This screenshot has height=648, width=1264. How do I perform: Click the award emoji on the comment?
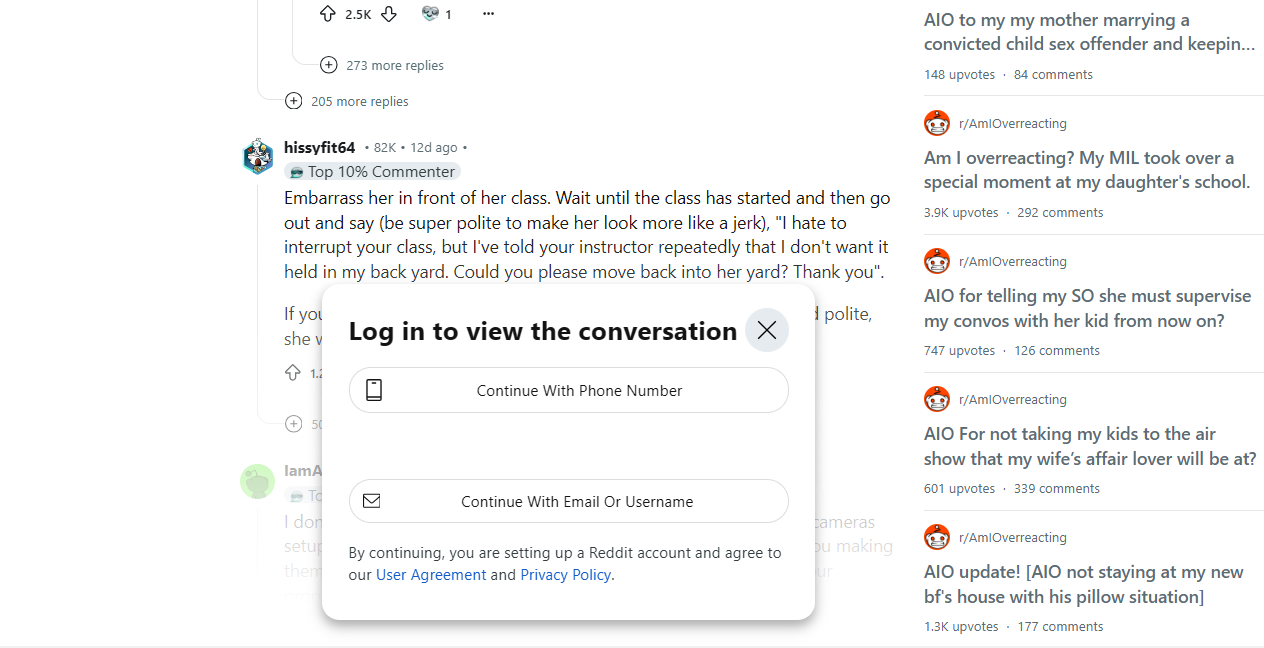tap(431, 13)
